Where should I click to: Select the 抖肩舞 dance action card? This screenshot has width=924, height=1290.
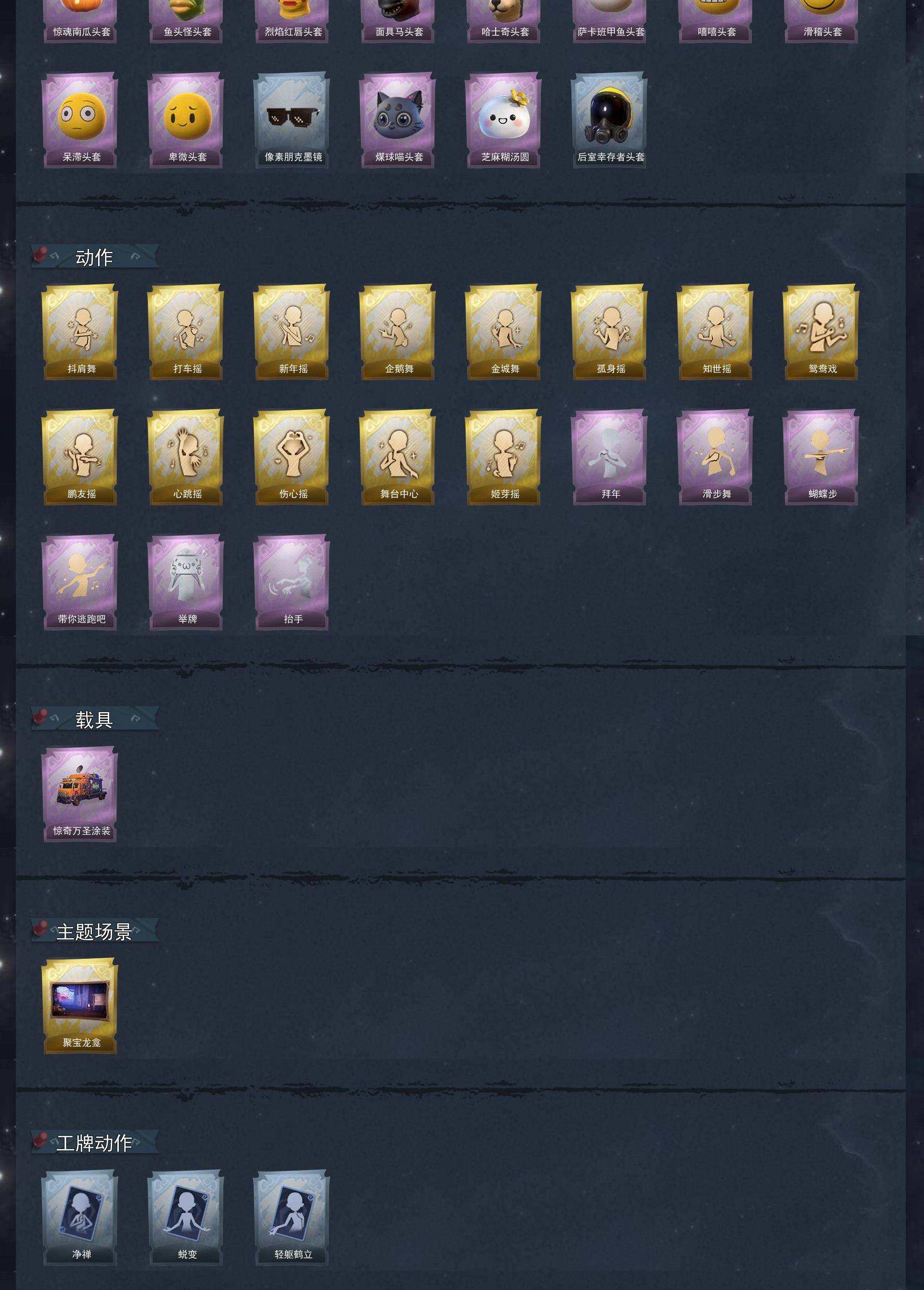(79, 332)
